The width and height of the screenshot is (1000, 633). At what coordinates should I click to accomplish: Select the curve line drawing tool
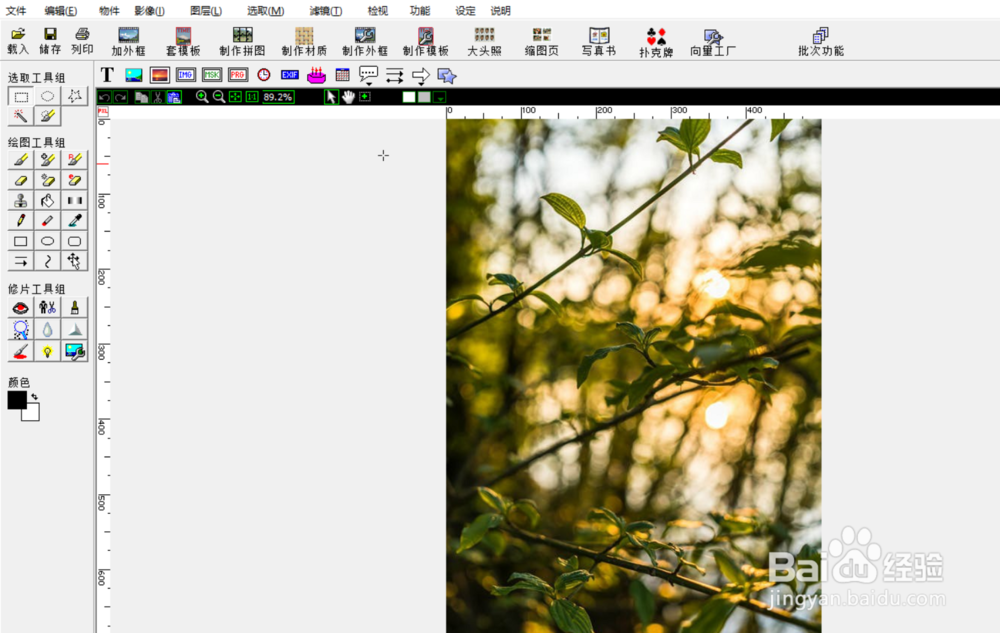[x=48, y=261]
